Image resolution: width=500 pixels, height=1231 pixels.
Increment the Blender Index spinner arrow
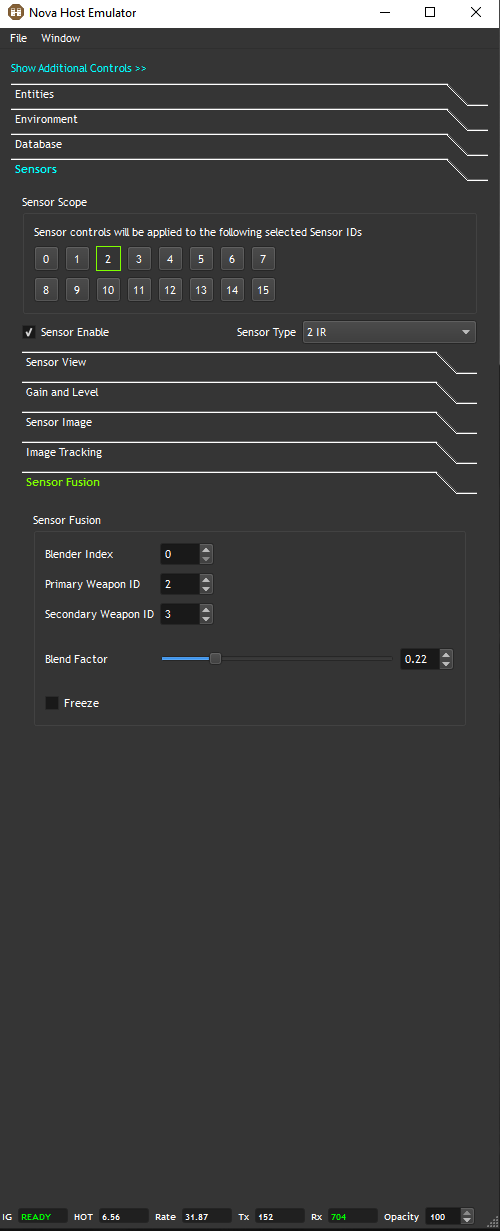[x=205, y=549]
